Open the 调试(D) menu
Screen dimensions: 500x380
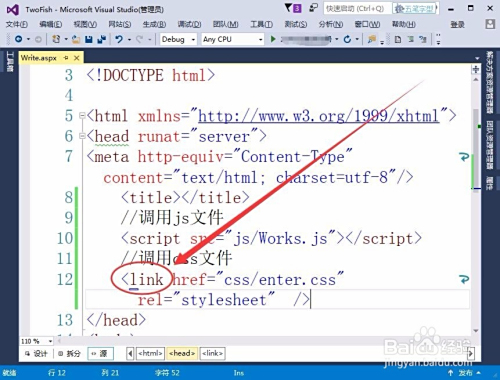tap(189, 24)
